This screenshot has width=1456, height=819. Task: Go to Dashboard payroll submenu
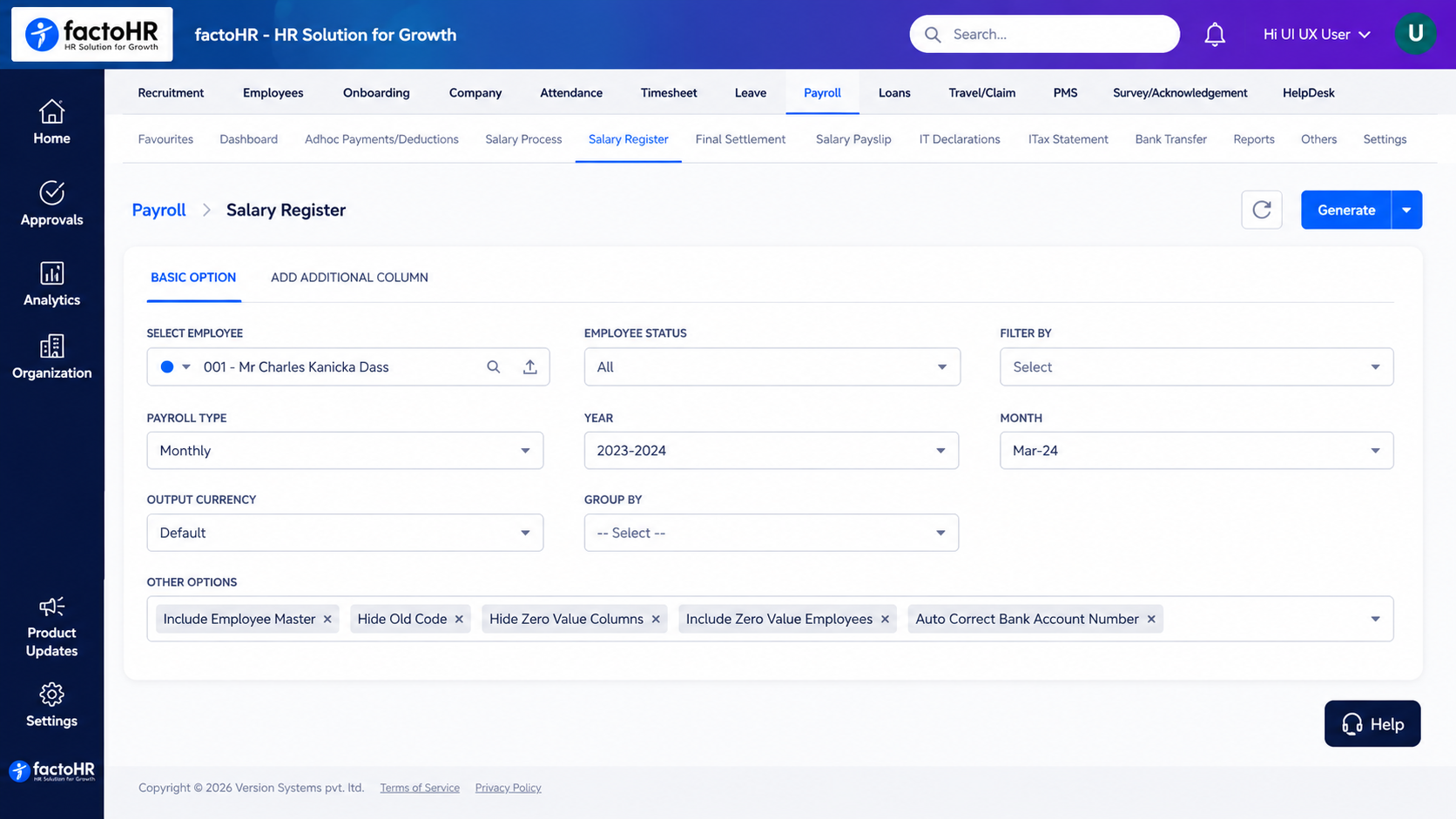[x=248, y=139]
